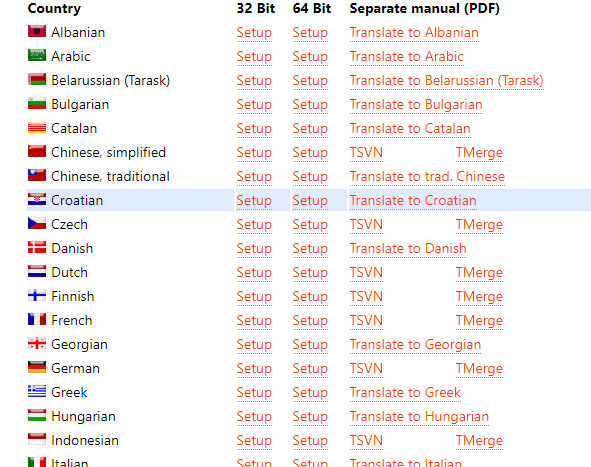Click the Czech flag icon
This screenshot has height=467, width=591.
[x=37, y=224]
